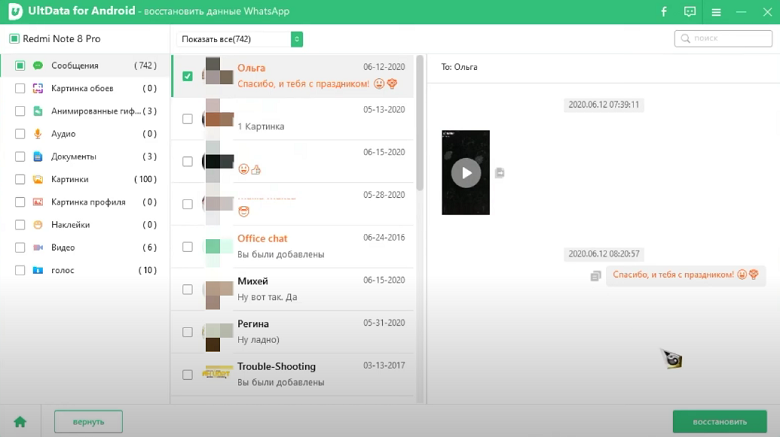The image size is (780, 437).
Task: Focus the поиск search field
Action: [723, 38]
